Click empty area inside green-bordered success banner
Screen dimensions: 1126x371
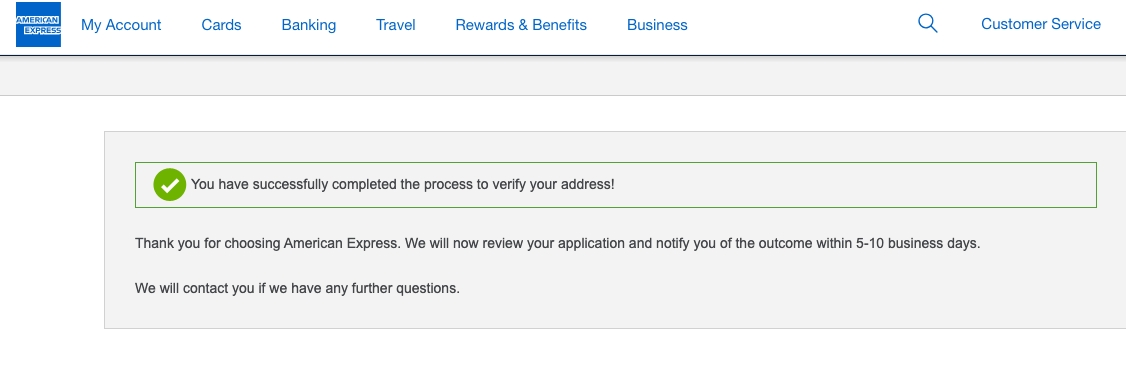pyautogui.click(x=855, y=184)
